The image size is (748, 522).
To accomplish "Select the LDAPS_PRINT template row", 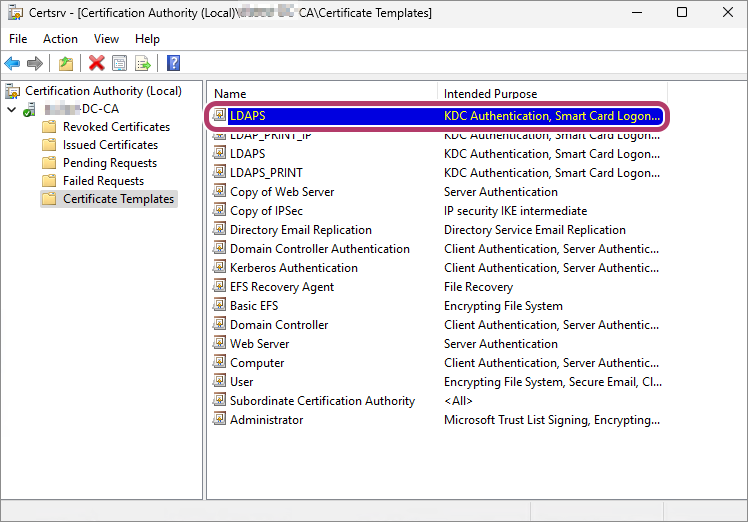I will coord(266,173).
